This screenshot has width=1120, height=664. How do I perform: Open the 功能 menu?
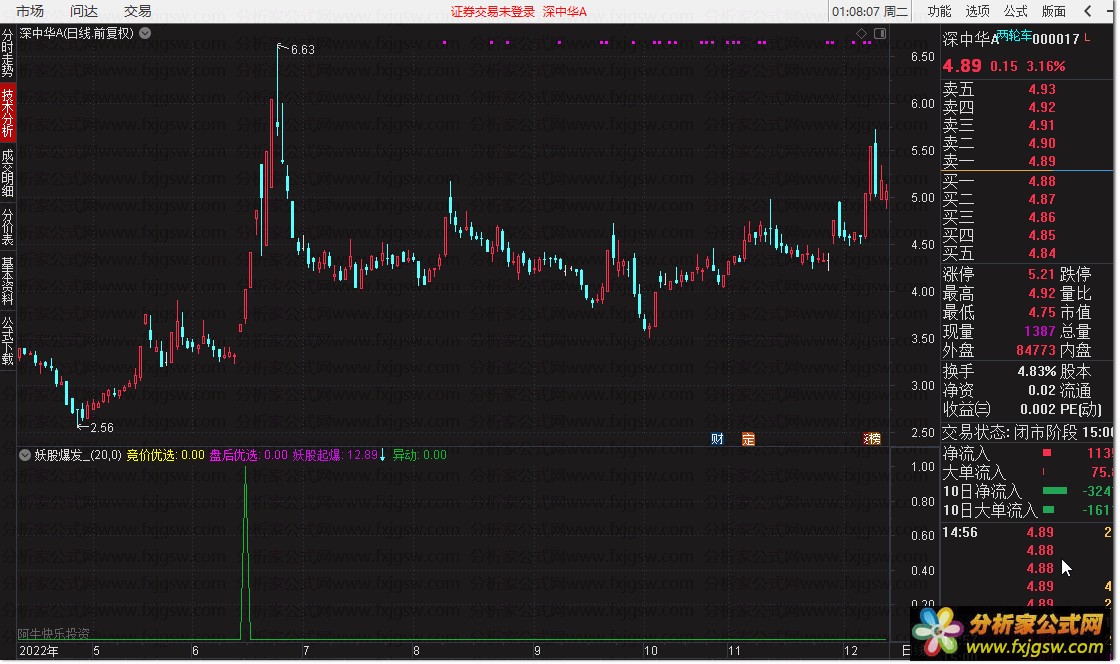coord(939,11)
